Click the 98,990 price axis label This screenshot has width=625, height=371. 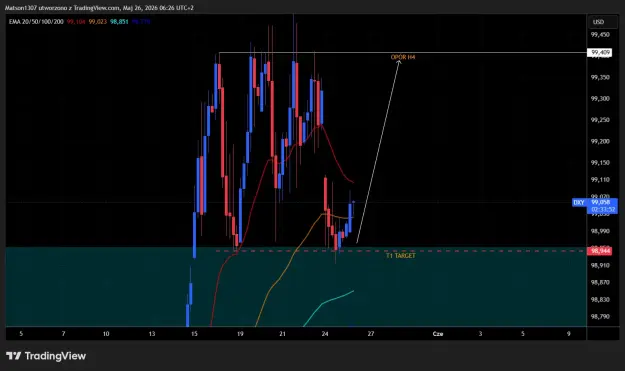(600, 231)
